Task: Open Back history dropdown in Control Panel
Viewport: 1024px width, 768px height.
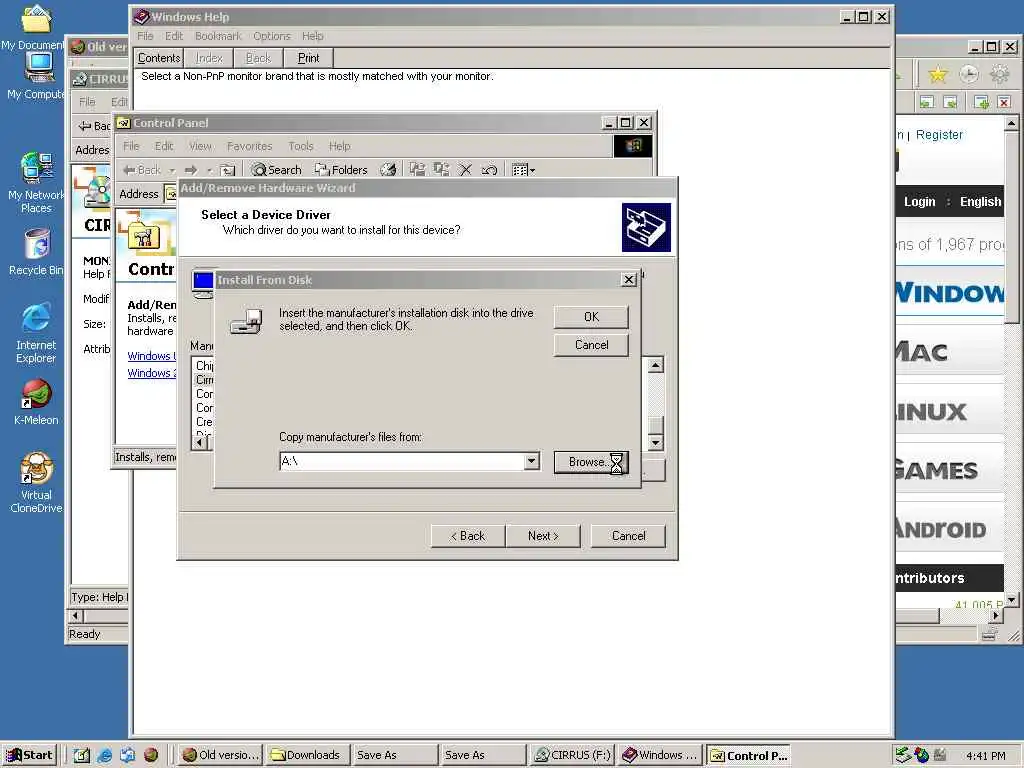Action: [172, 170]
